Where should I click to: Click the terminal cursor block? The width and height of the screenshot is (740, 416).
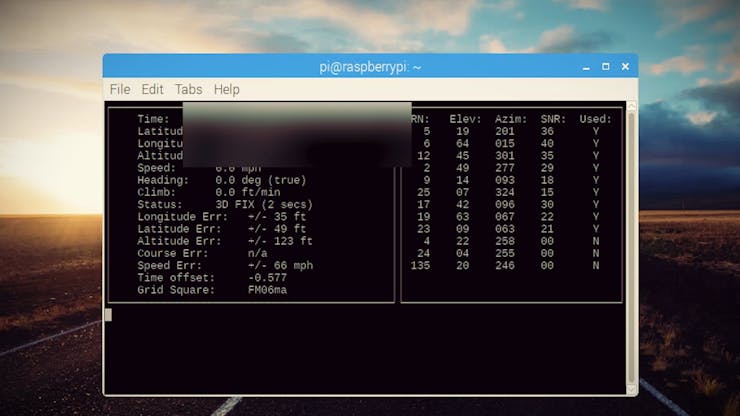pyautogui.click(x=109, y=314)
